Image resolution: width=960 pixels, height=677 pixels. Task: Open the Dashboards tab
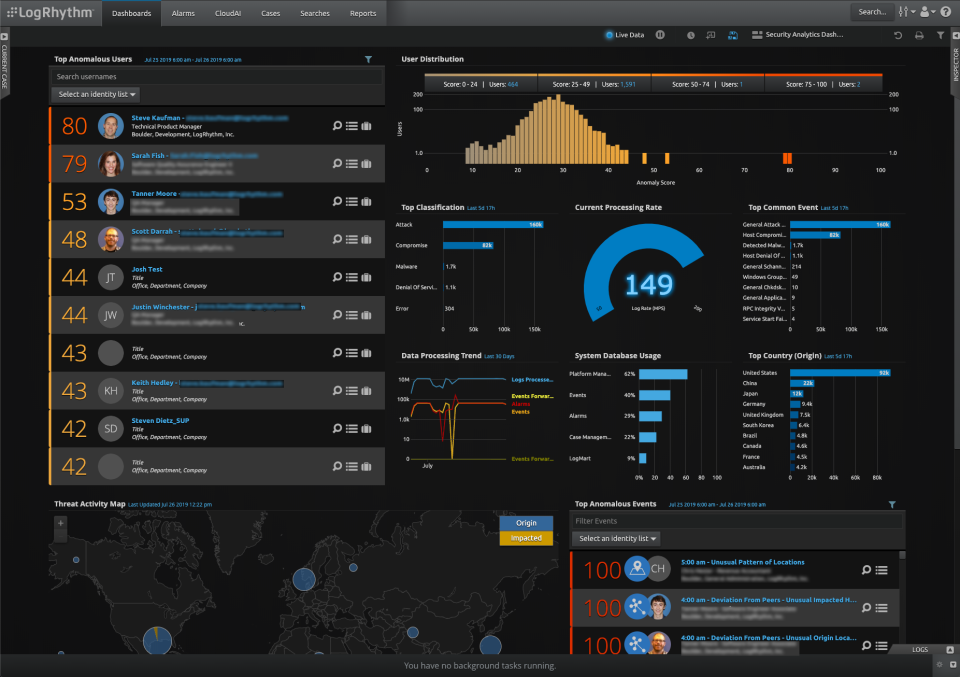click(132, 13)
